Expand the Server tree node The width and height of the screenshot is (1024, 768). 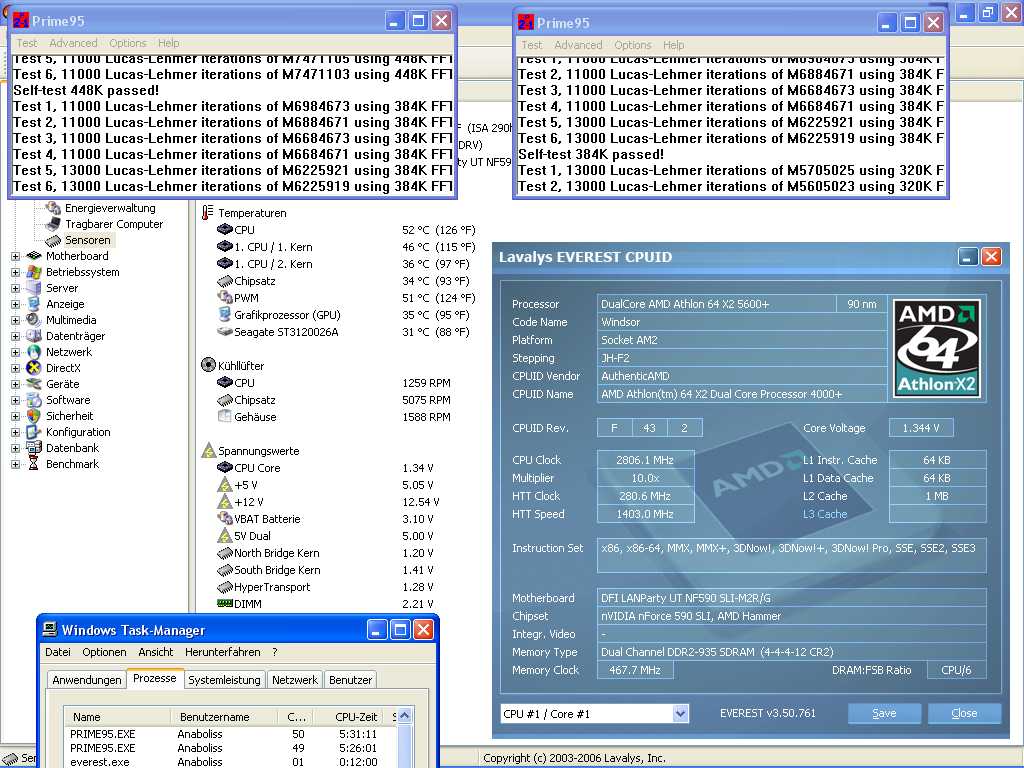[16, 289]
